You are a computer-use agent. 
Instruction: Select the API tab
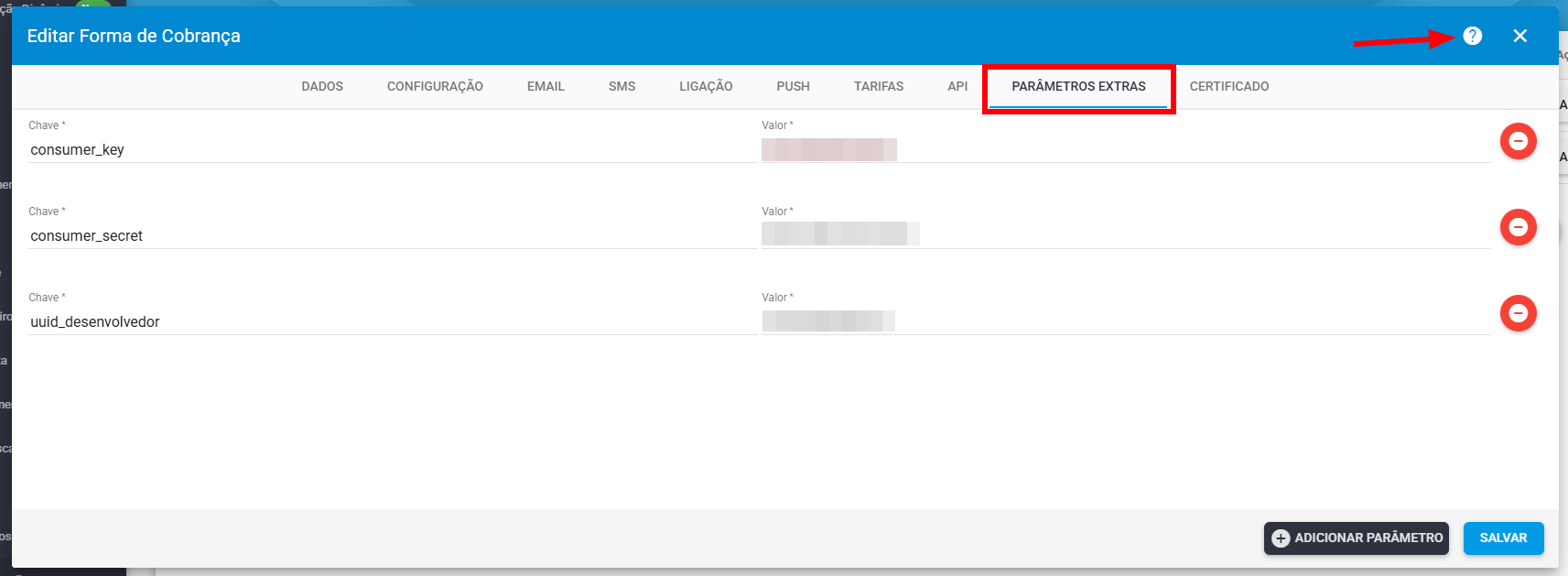(x=957, y=86)
